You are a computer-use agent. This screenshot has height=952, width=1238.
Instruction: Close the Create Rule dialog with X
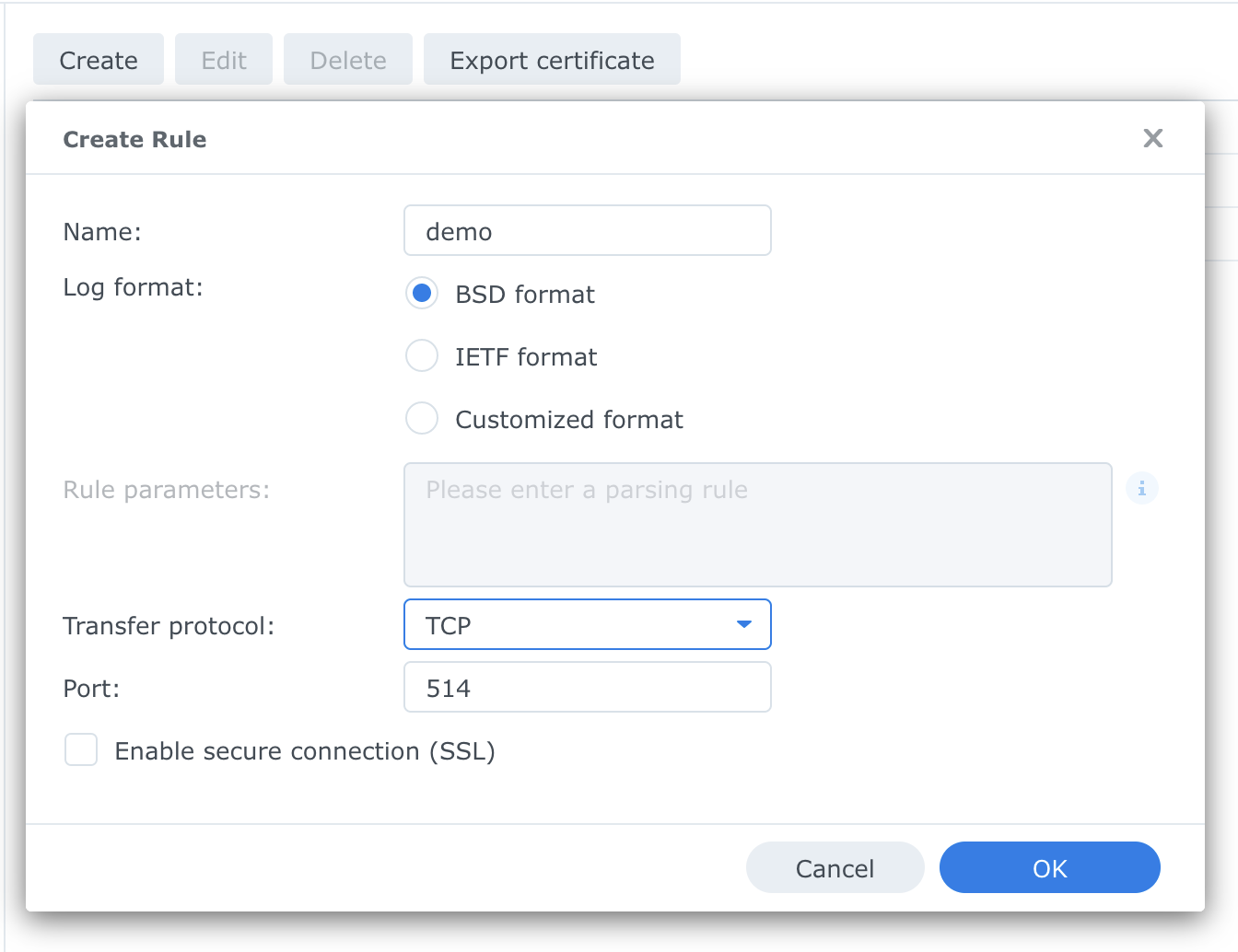[1152, 138]
